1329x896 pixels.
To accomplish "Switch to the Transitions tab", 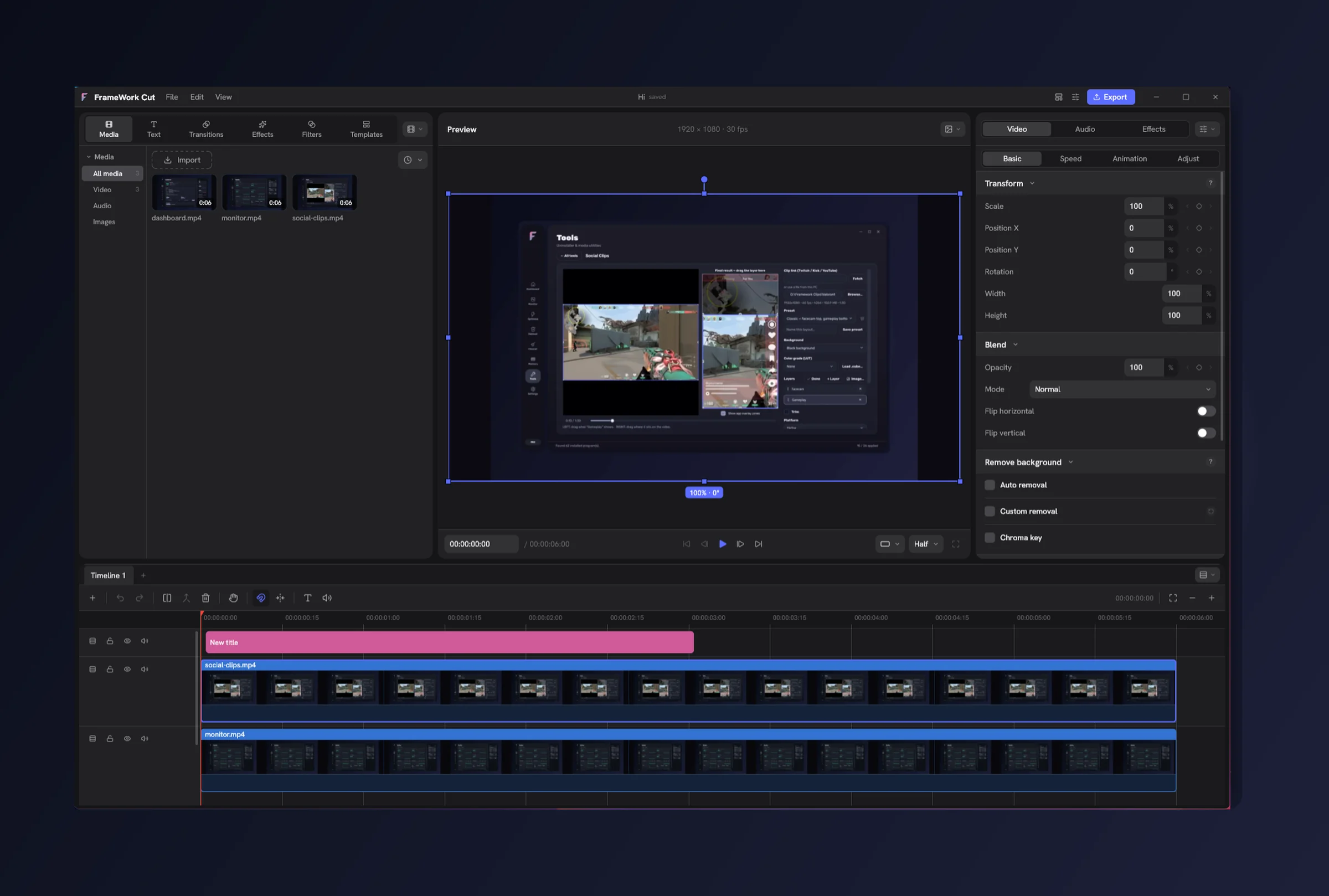I will click(x=206, y=129).
